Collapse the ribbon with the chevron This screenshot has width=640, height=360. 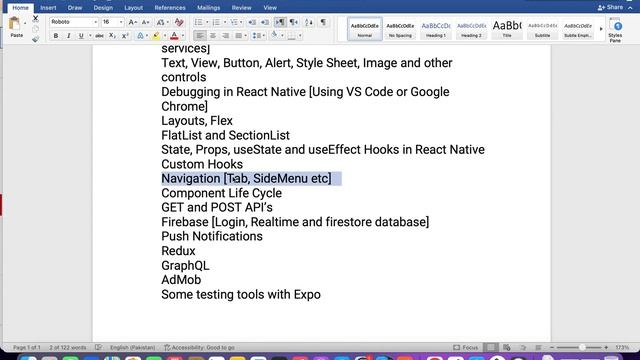tap(630, 8)
